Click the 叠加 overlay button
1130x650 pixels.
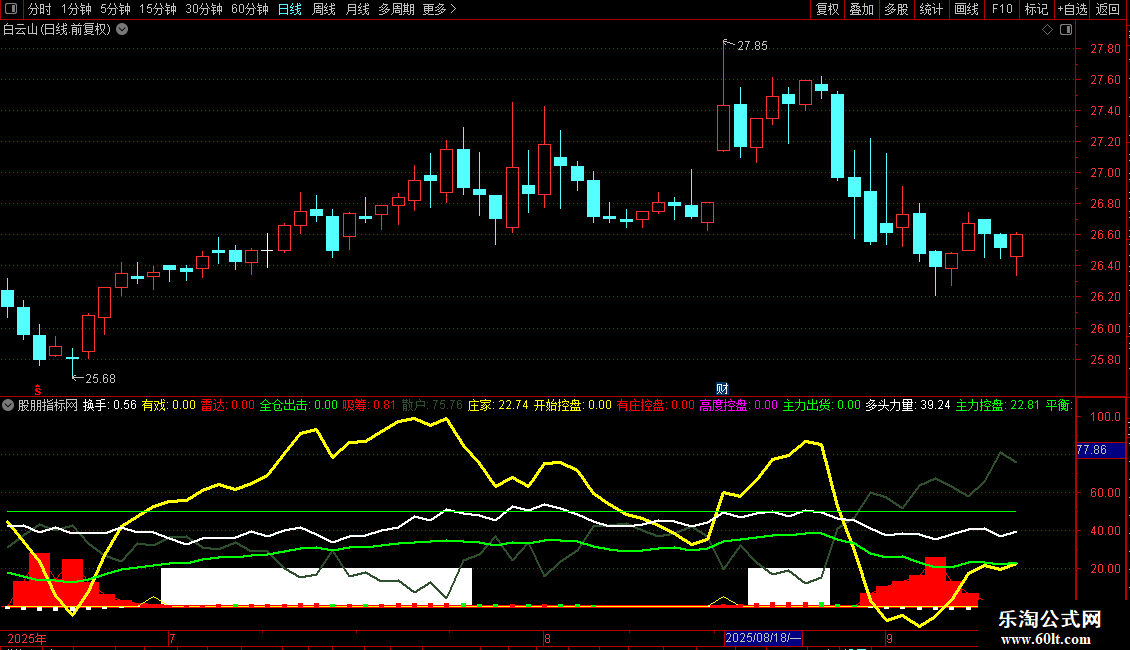(862, 9)
